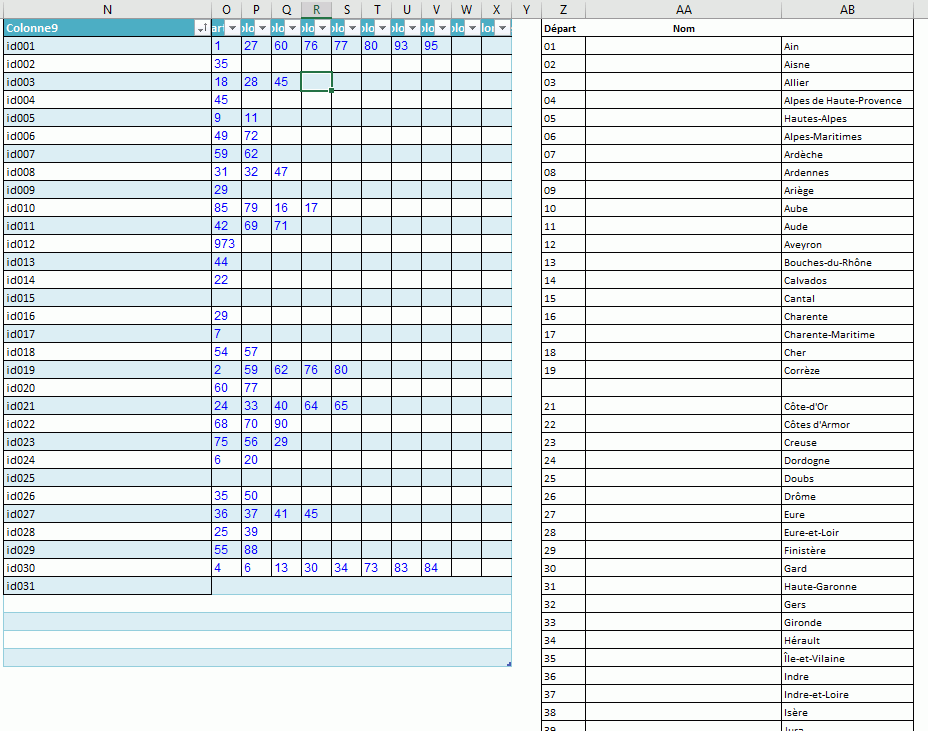Open the filter dropdown in column R's table header
Screen dimensions: 928x731
(x=323, y=28)
